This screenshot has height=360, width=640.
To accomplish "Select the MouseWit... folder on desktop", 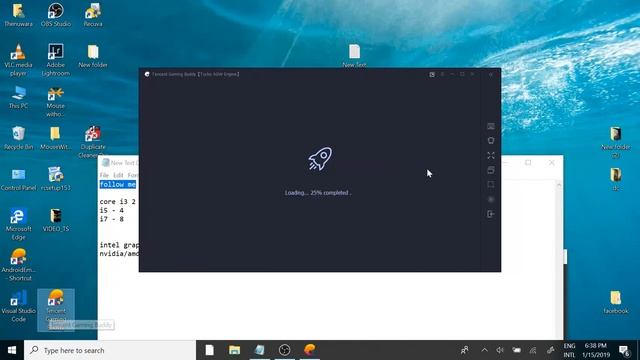I will pos(56,138).
